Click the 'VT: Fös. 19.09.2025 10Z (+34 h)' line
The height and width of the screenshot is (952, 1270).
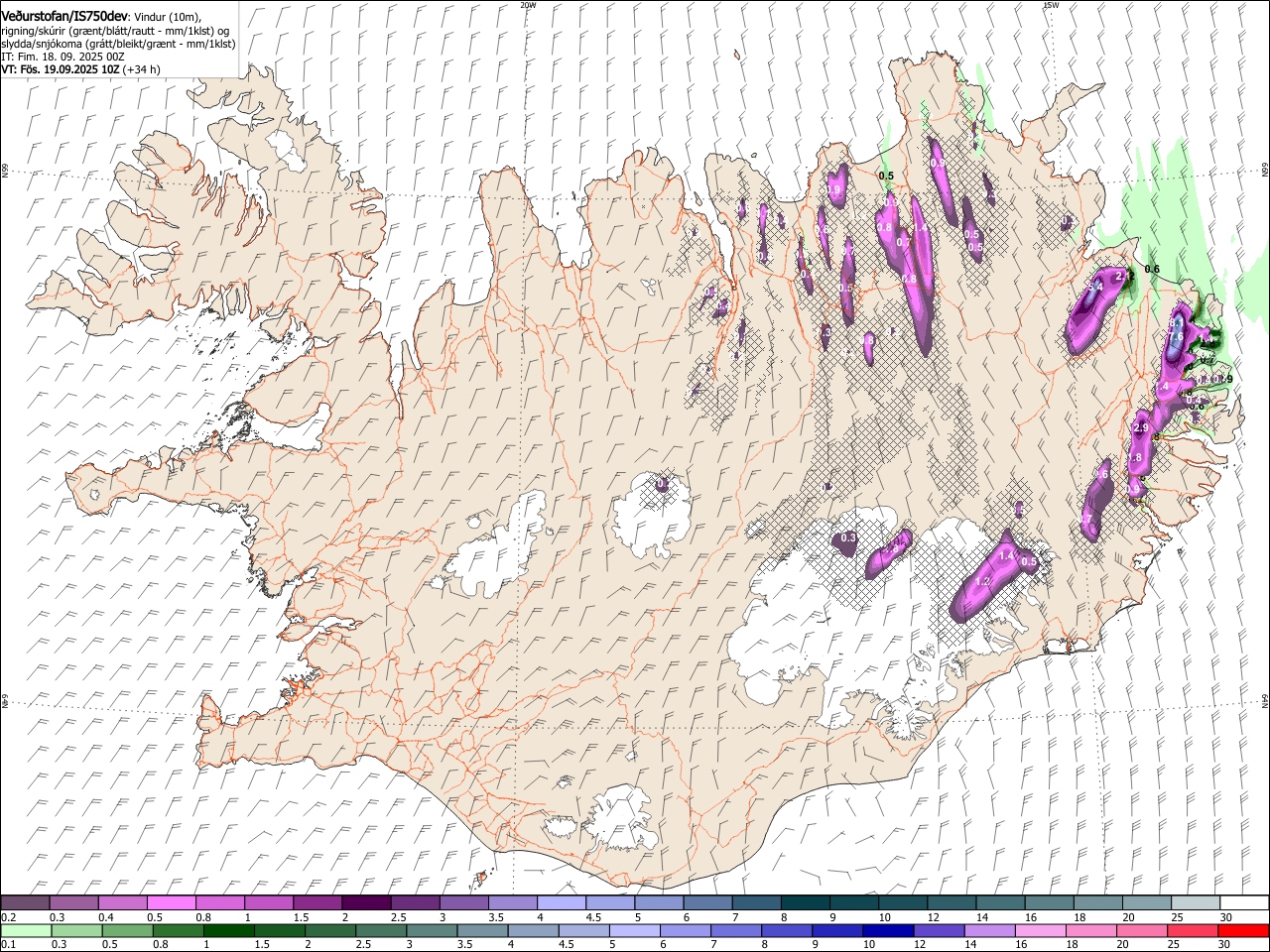[81, 69]
